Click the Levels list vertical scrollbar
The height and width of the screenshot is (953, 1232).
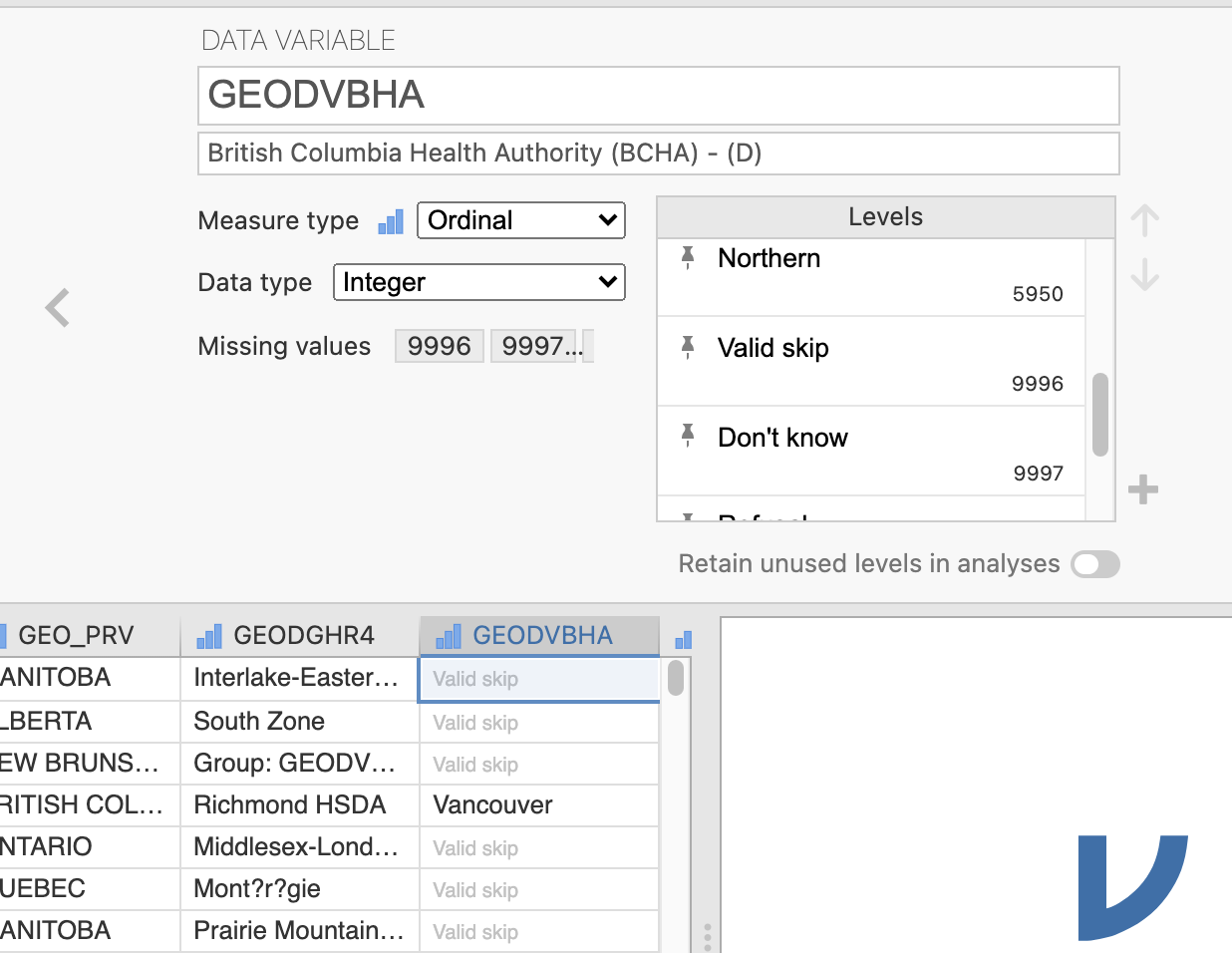[x=1100, y=414]
